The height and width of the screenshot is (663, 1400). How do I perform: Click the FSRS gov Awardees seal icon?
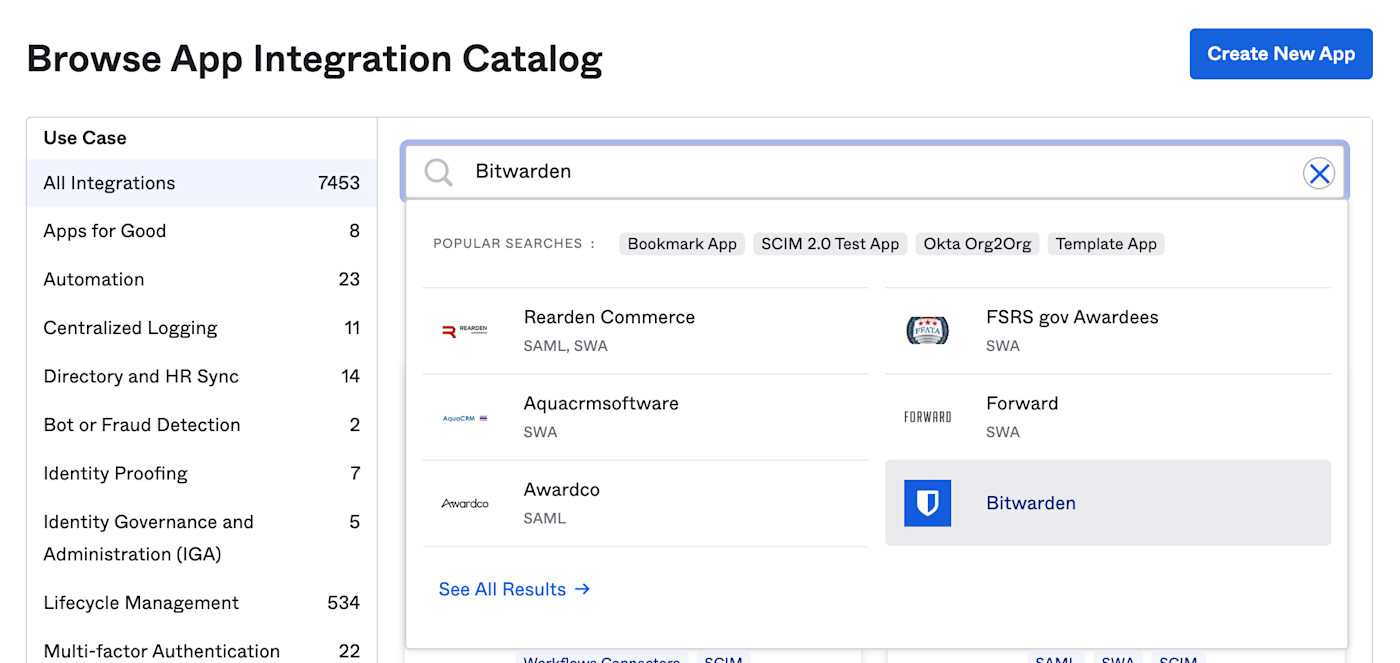tap(927, 330)
